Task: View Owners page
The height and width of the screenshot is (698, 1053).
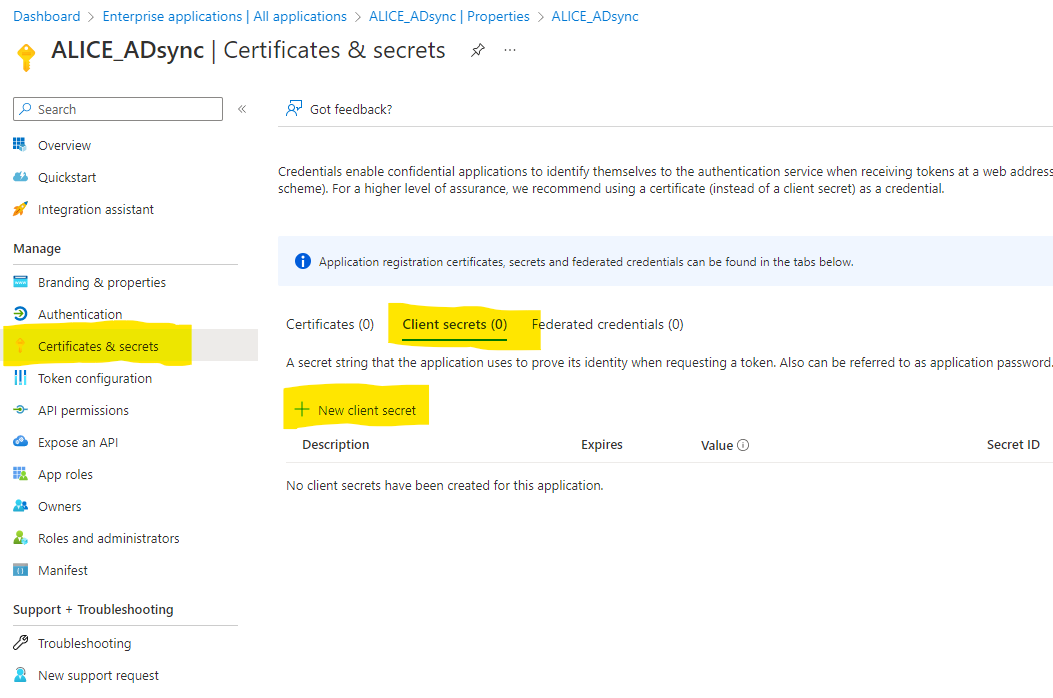Action: coord(59,507)
